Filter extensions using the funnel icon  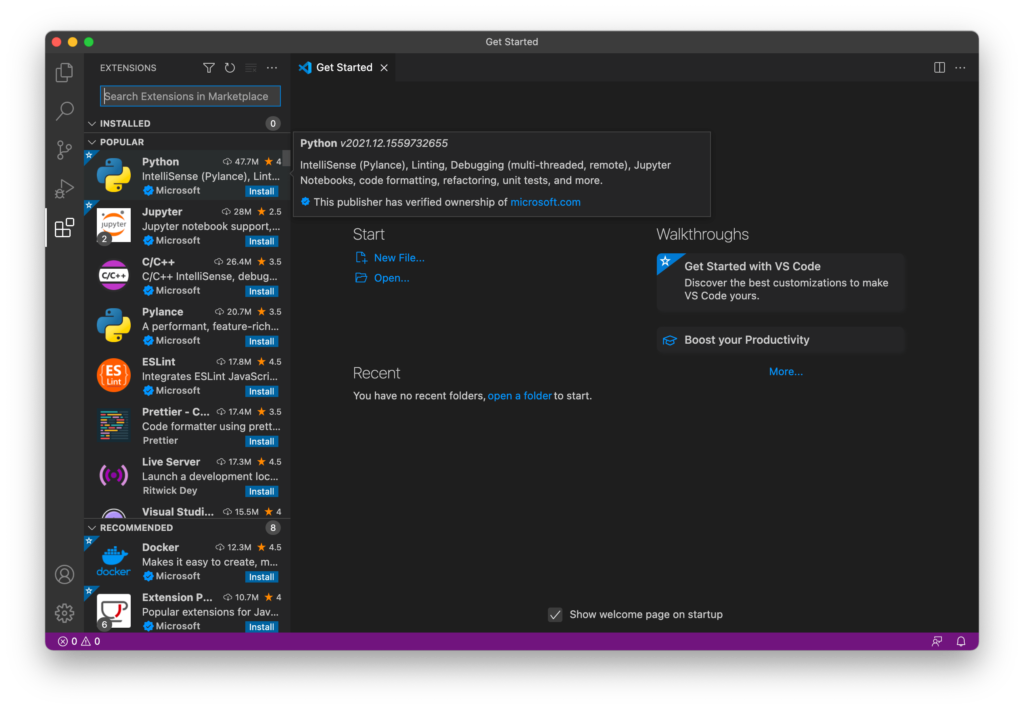click(209, 68)
